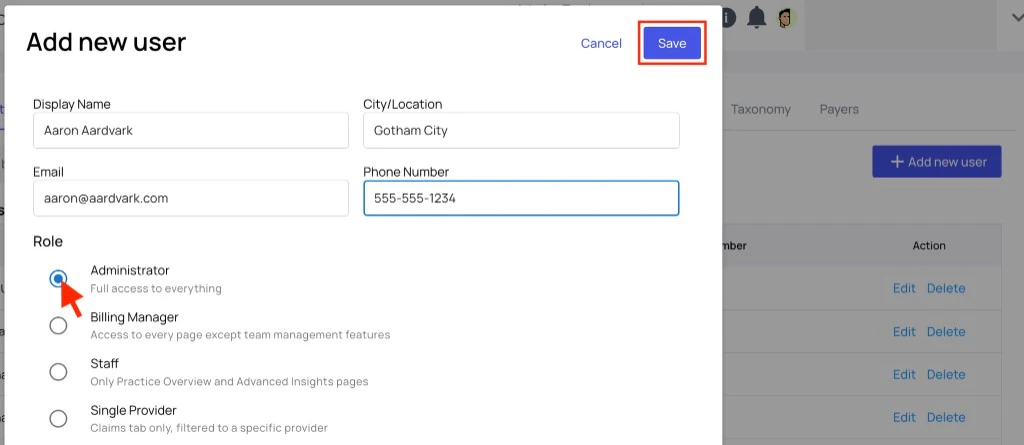Screen dimensions: 1024x445
Task: Click the Phone Number input box
Action: [521, 199]
